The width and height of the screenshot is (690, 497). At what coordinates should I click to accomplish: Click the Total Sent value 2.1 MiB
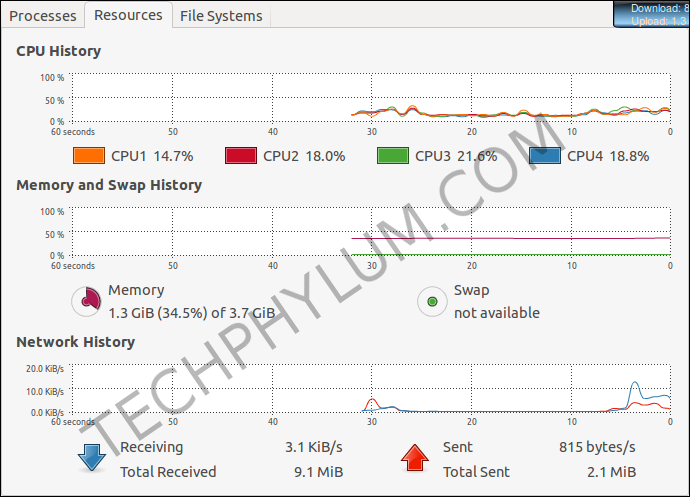tap(609, 471)
